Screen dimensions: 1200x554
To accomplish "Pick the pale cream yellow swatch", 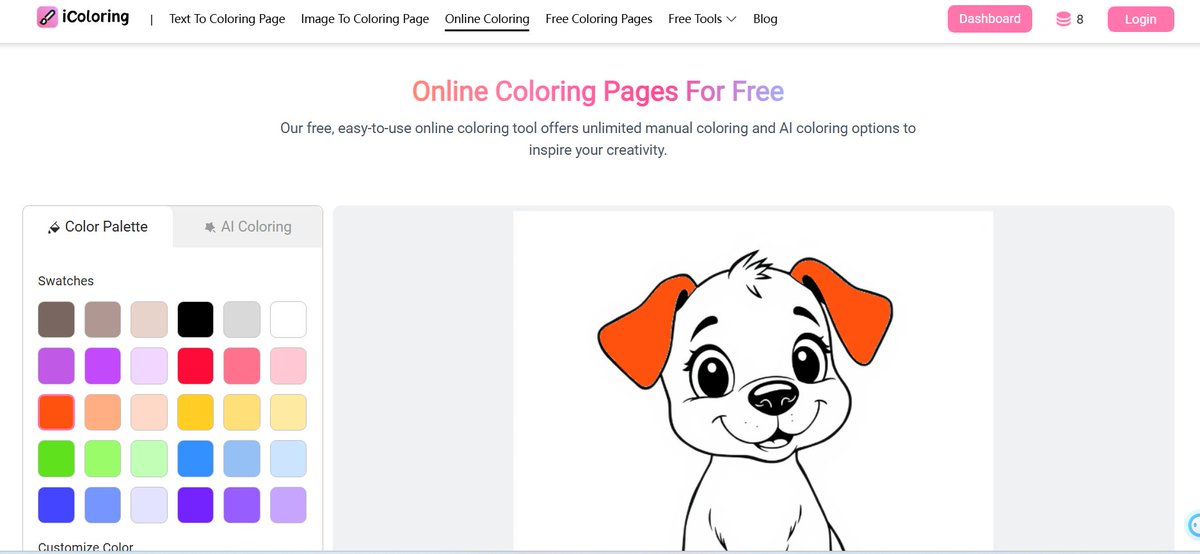I will (x=288, y=412).
